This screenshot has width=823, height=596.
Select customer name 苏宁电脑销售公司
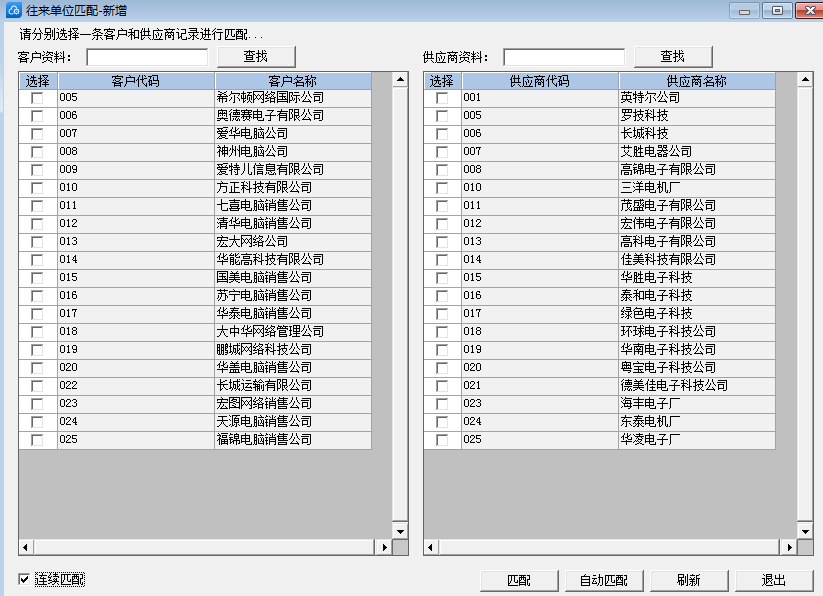coord(265,295)
